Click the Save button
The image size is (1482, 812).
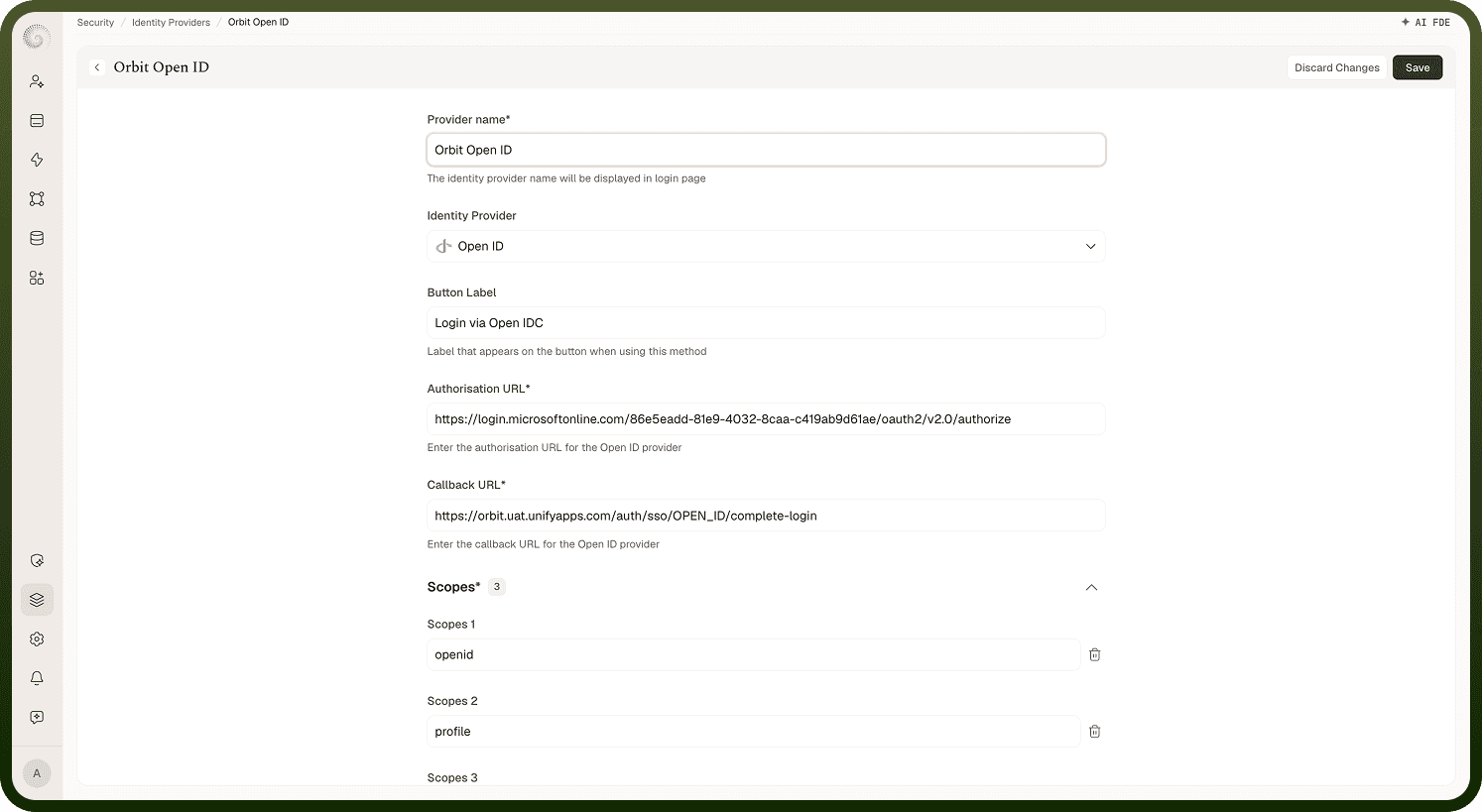click(x=1418, y=67)
